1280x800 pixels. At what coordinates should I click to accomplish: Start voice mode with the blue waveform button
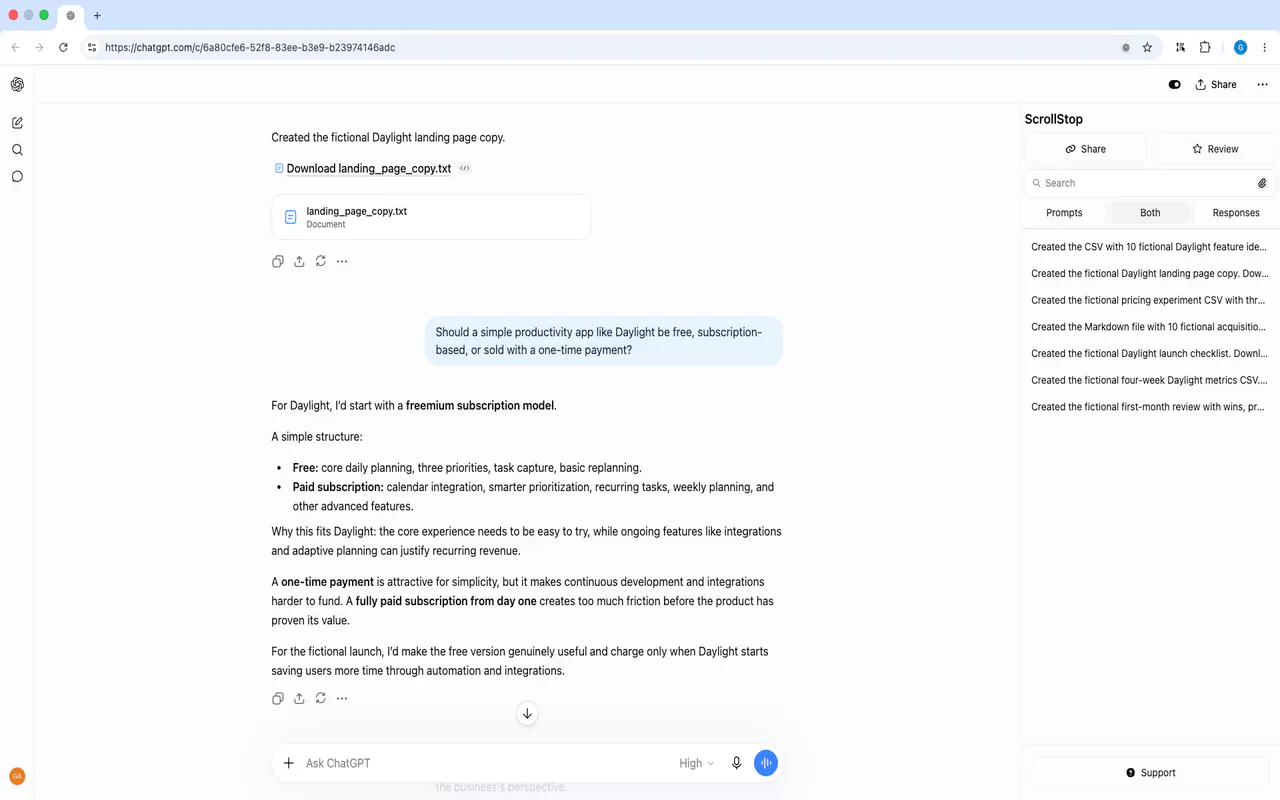[766, 763]
